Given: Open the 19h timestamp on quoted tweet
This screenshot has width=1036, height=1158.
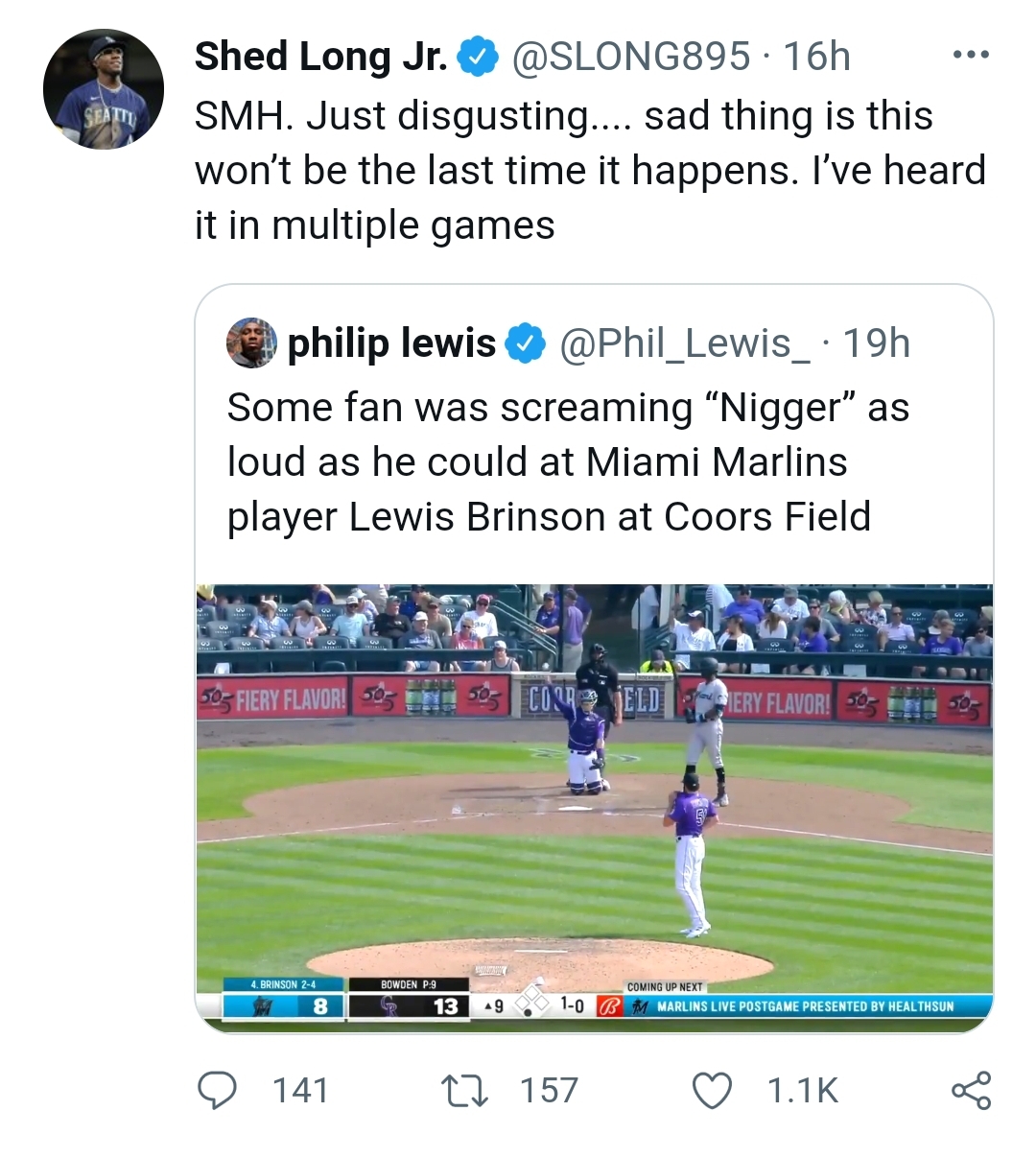Looking at the screenshot, I should 876,343.
